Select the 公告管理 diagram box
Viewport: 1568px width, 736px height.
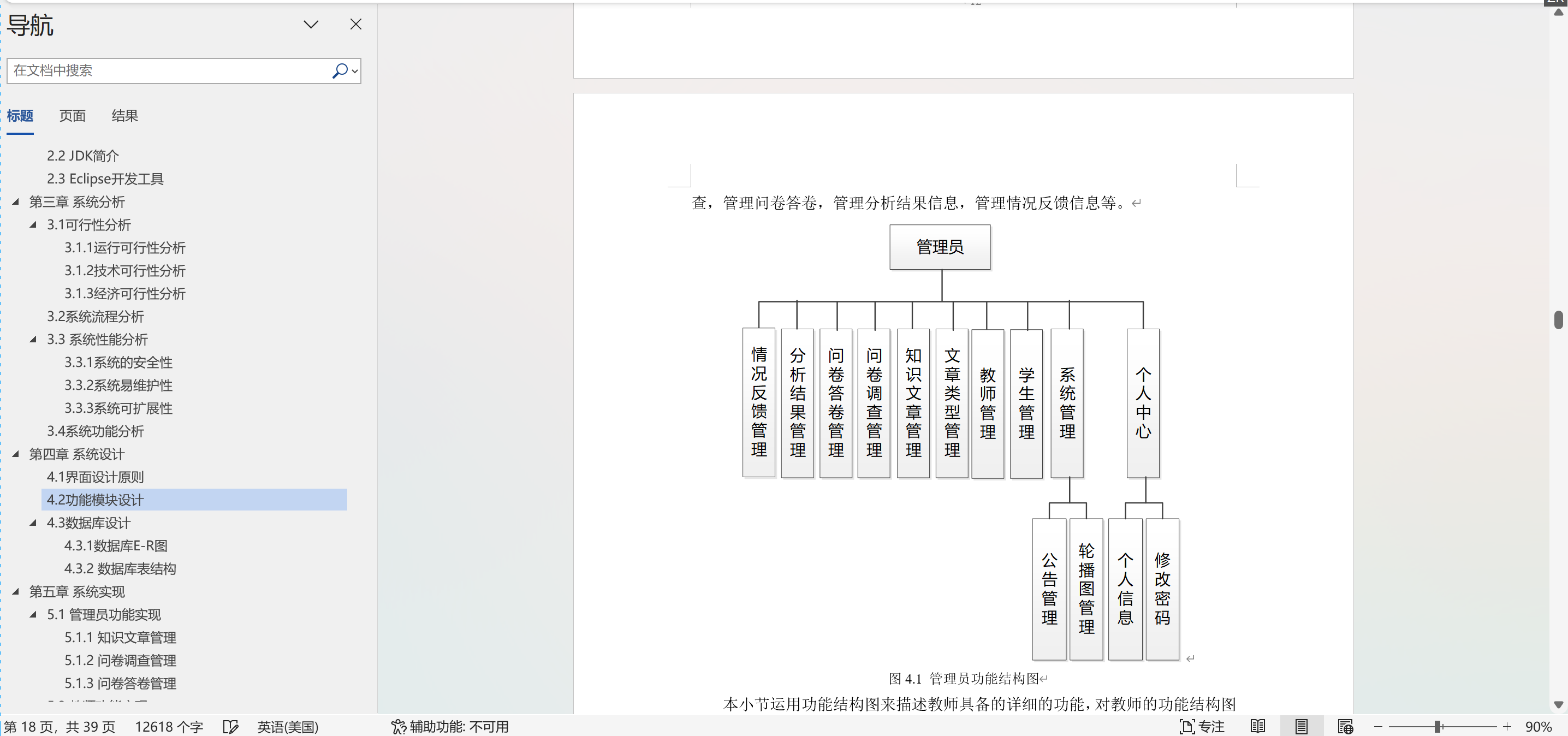pyautogui.click(x=1049, y=589)
